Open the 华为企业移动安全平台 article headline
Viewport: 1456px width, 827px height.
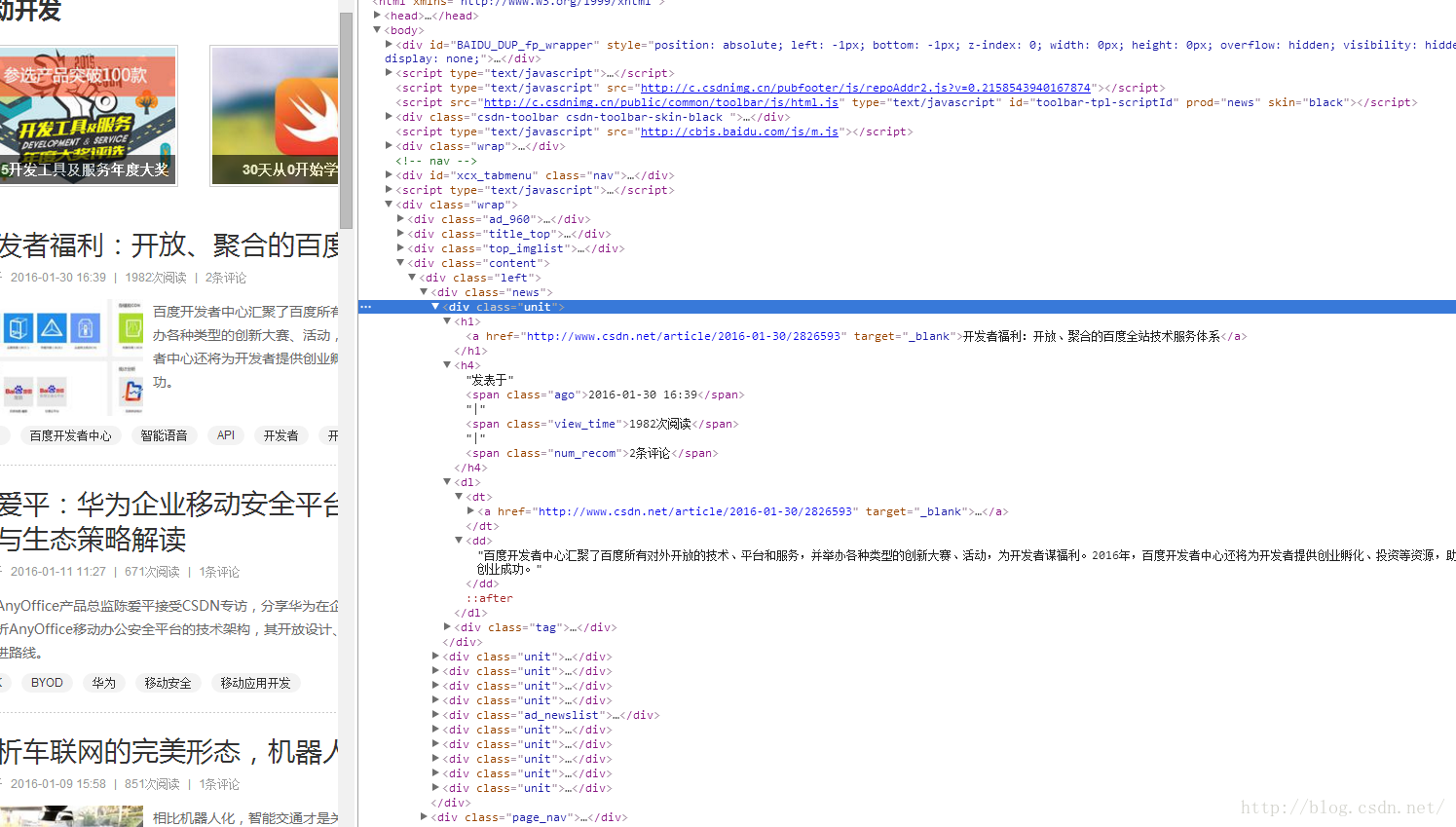click(169, 521)
